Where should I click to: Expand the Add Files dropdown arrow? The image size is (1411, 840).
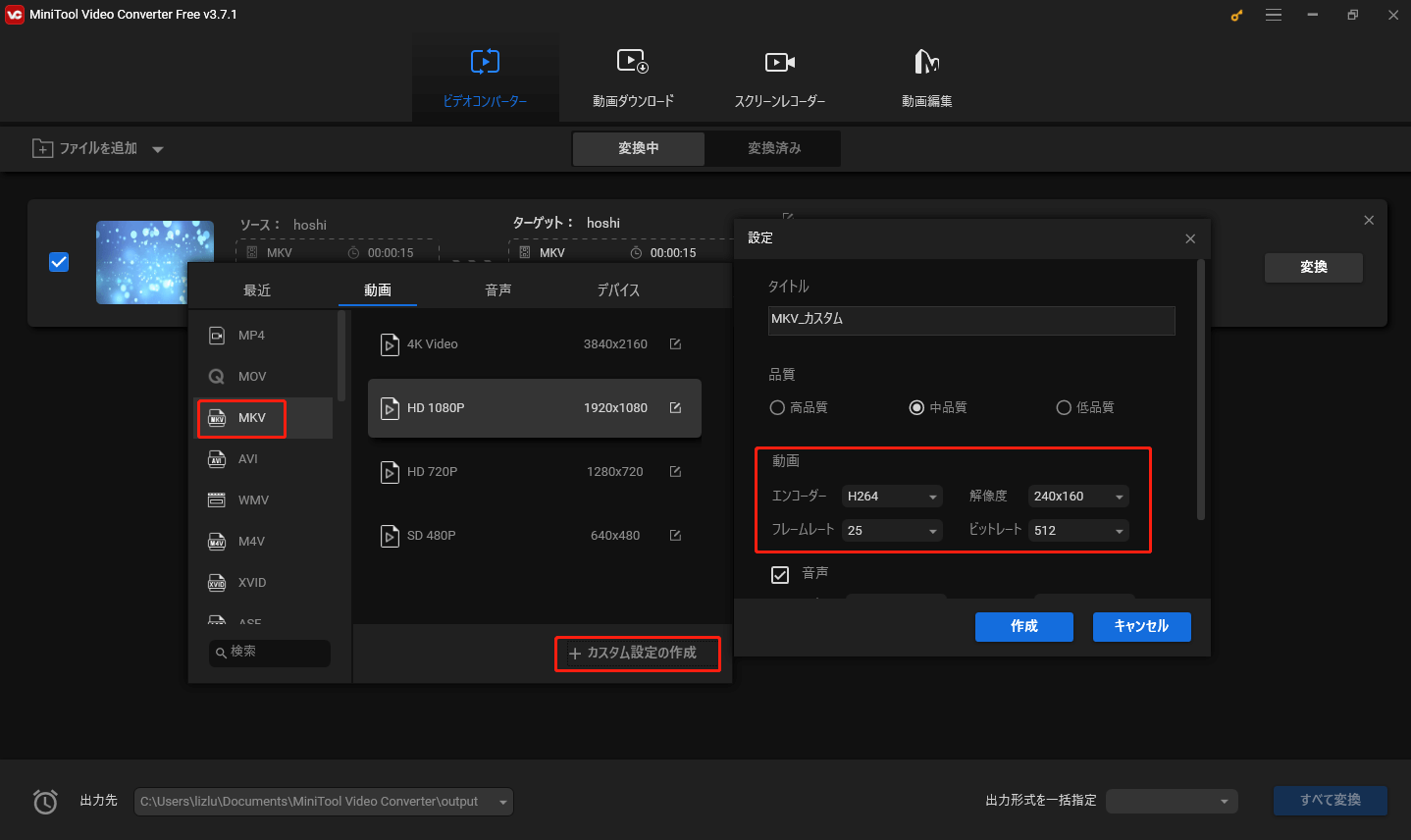tap(158, 150)
